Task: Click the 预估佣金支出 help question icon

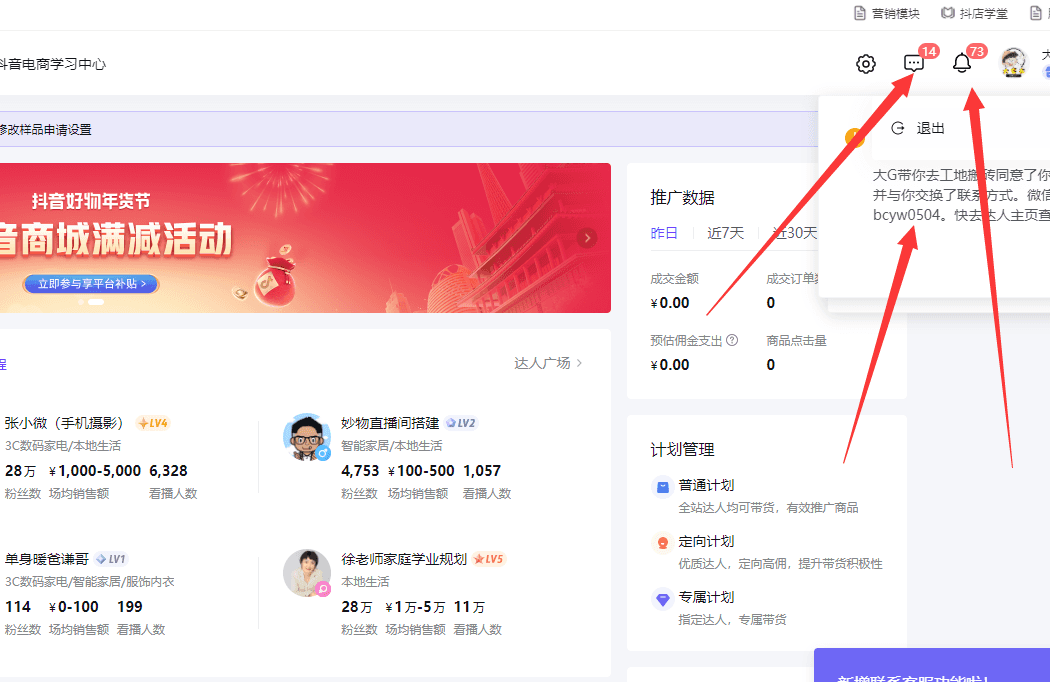Action: (732, 340)
